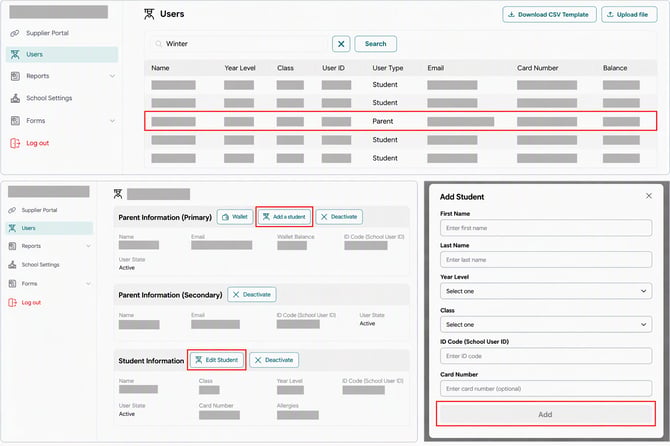Deactivate the primary parent
This screenshot has width=670, height=446.
(339, 217)
